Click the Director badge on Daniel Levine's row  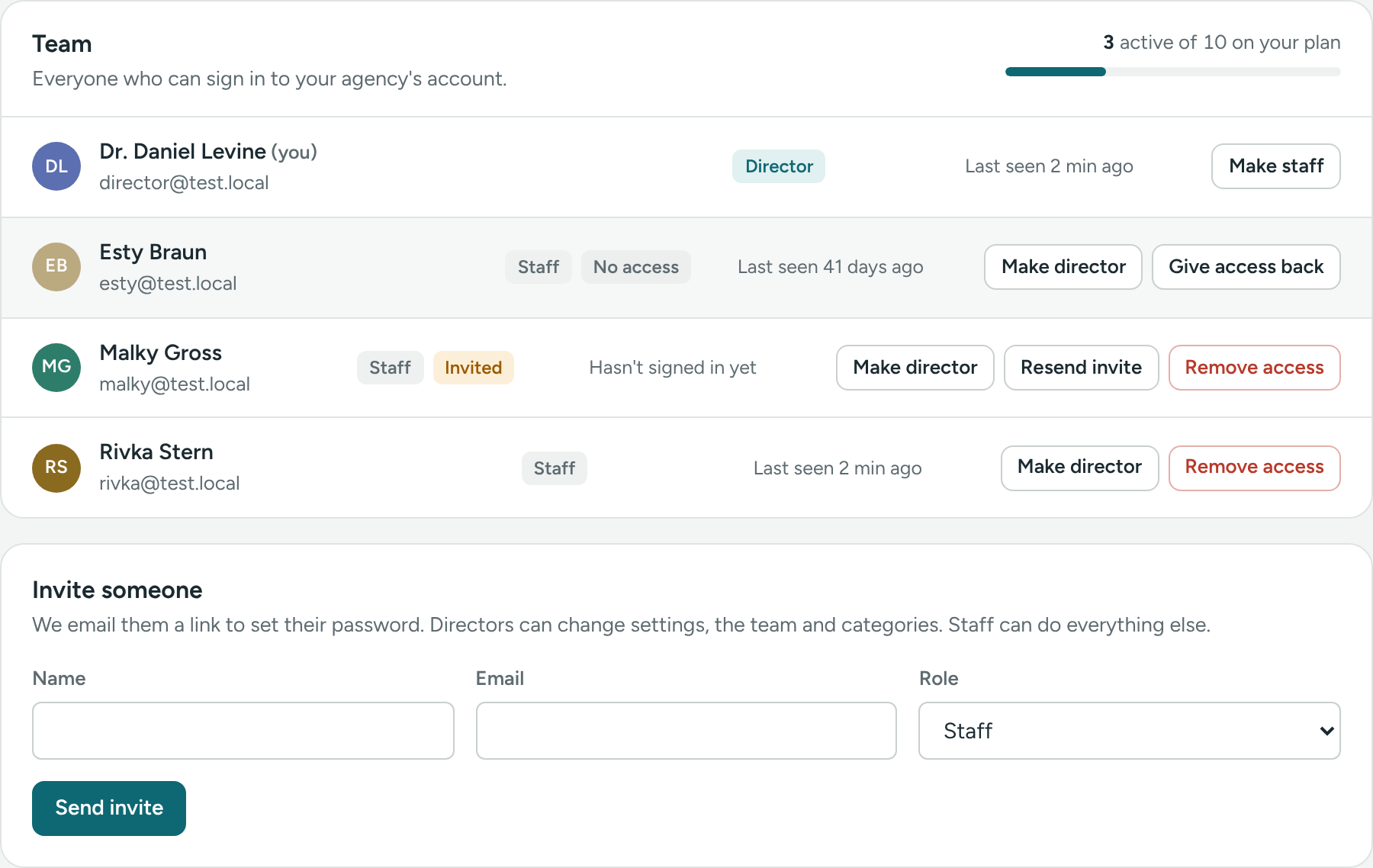click(779, 166)
